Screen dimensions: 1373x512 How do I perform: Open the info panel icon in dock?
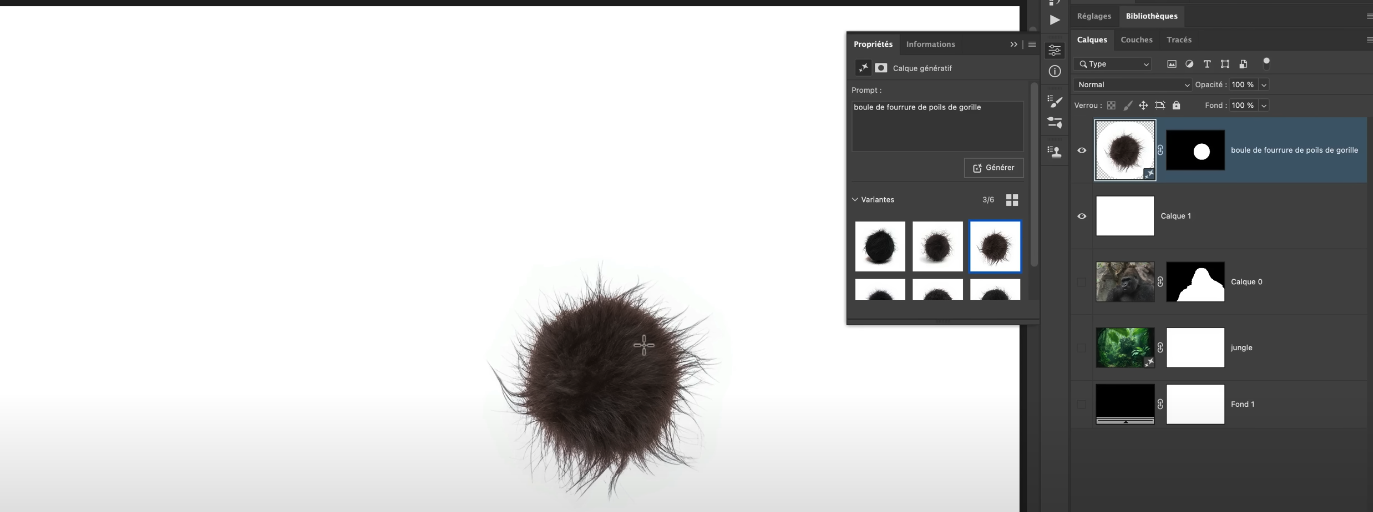coord(1054,72)
